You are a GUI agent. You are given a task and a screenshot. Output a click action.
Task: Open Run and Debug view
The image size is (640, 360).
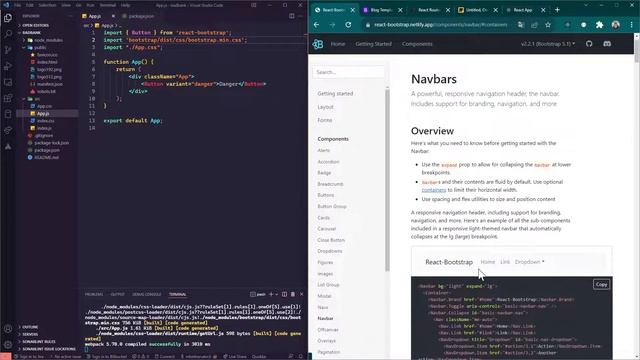(x=8, y=66)
